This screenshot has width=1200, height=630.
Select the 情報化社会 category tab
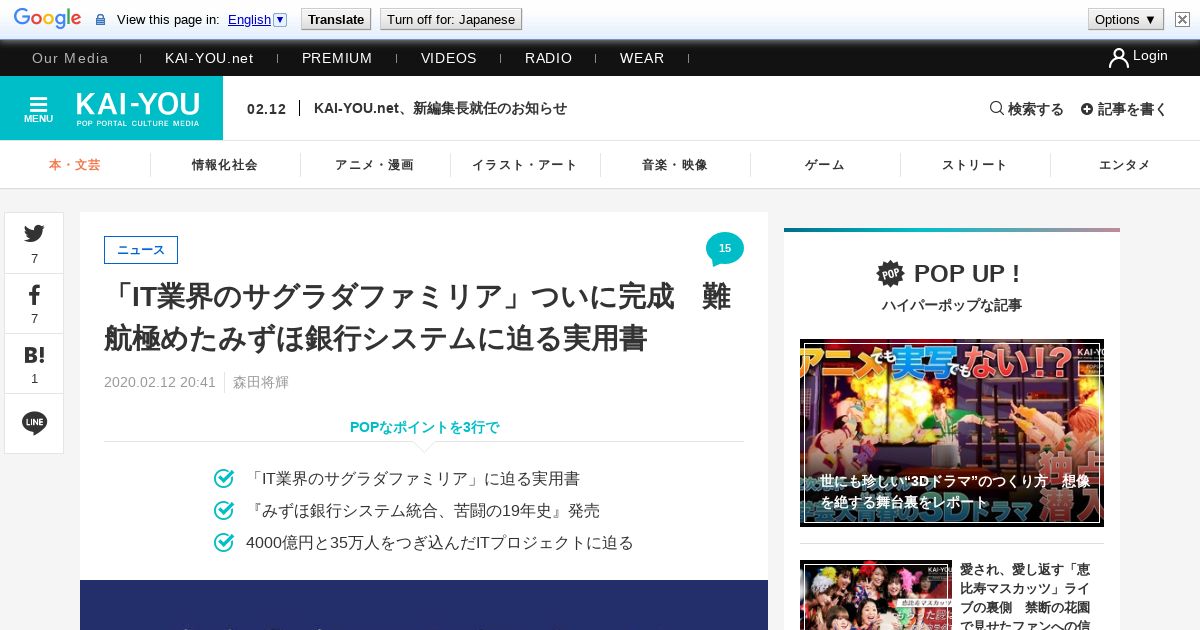point(225,165)
